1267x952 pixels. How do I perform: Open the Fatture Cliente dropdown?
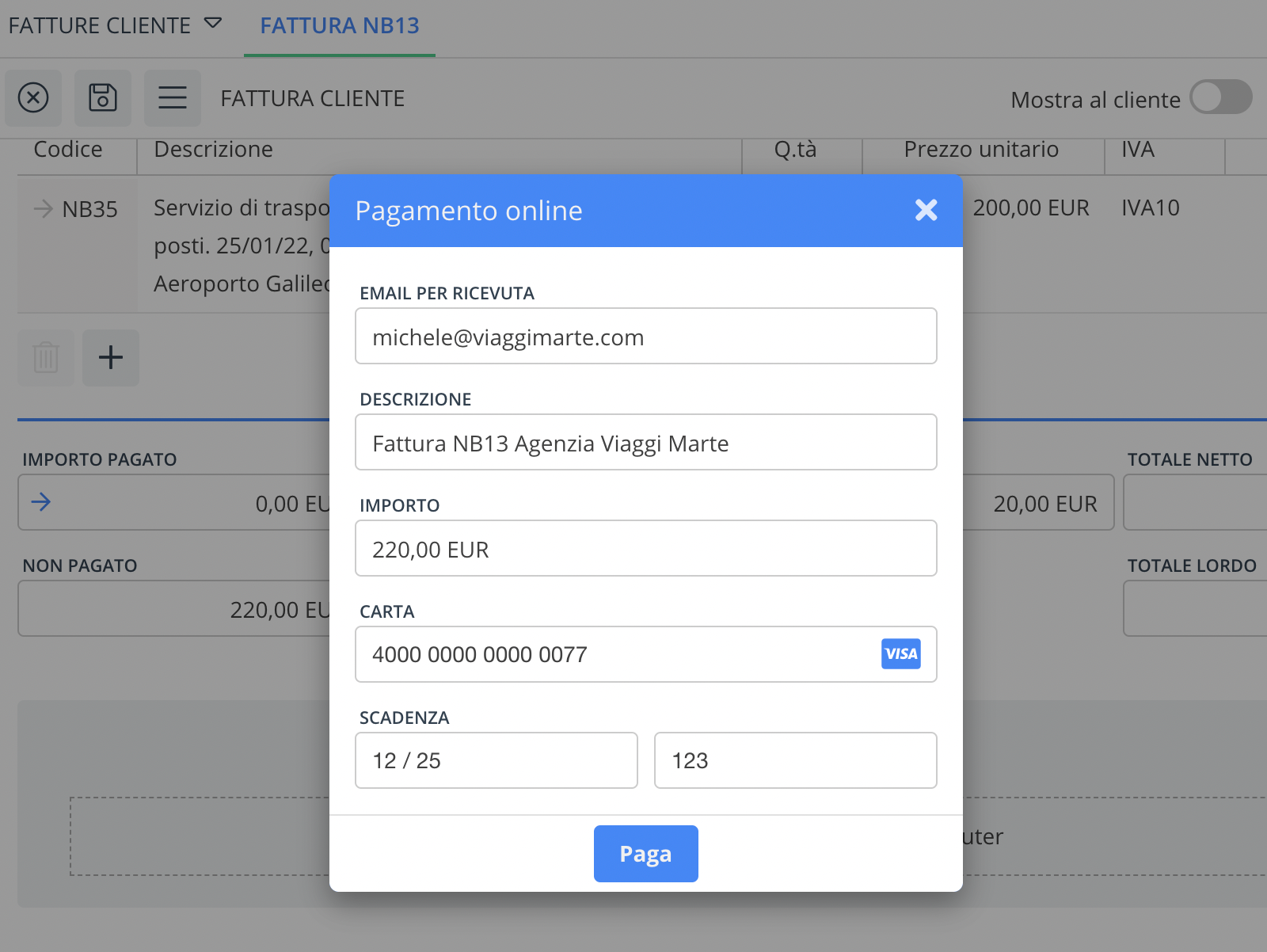(x=115, y=25)
